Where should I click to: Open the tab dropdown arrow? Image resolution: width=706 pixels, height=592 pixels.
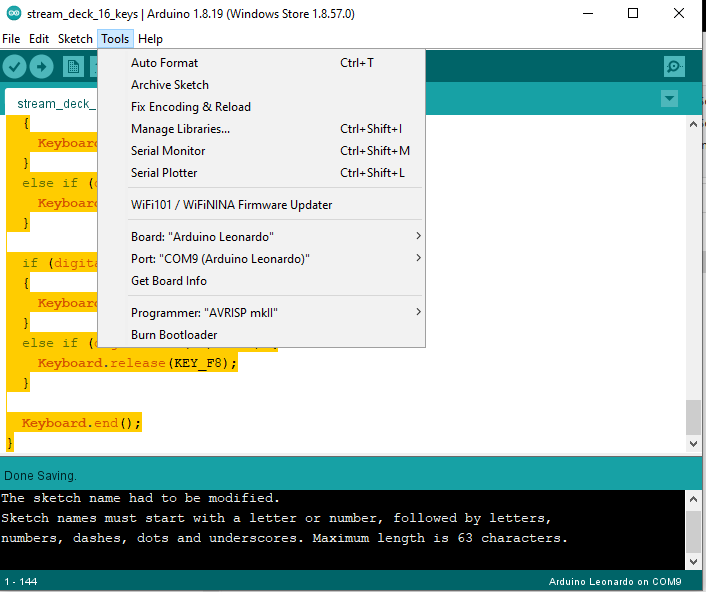pos(669,99)
